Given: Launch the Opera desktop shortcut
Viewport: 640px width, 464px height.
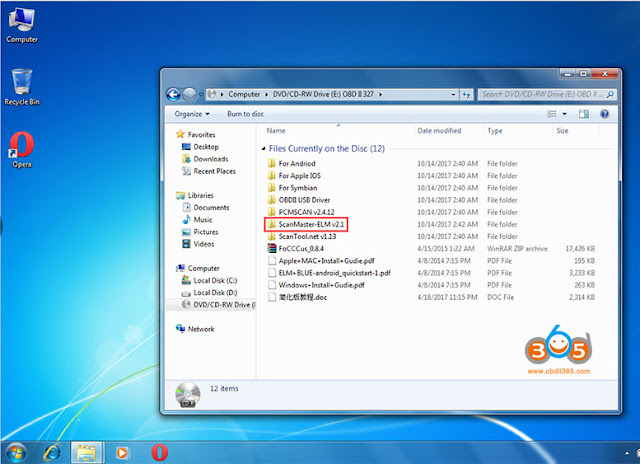Looking at the screenshot, I should [22, 150].
